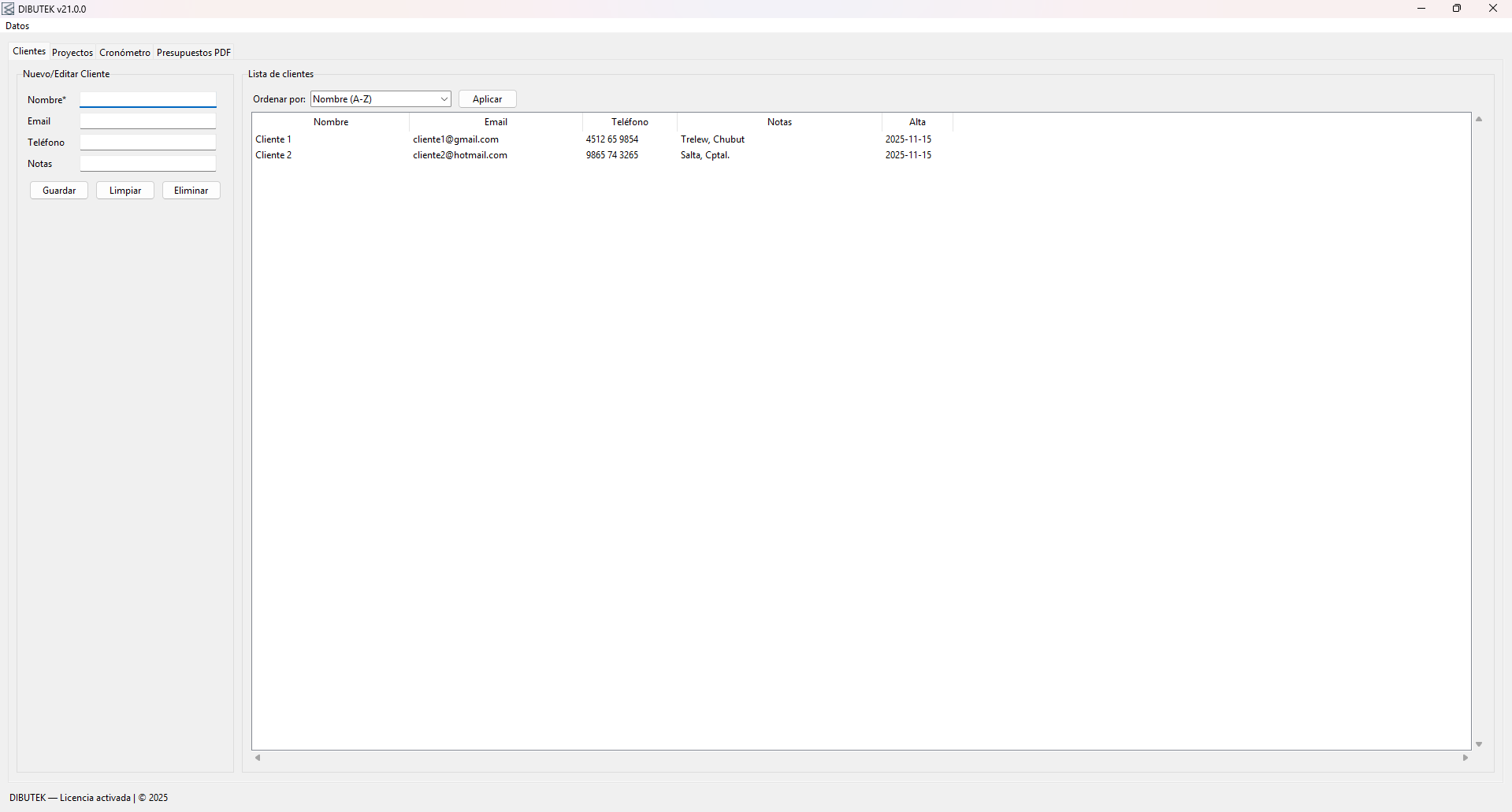Screen dimensions: 1512x812
Task: Open the Datos menu
Action: [x=17, y=26]
